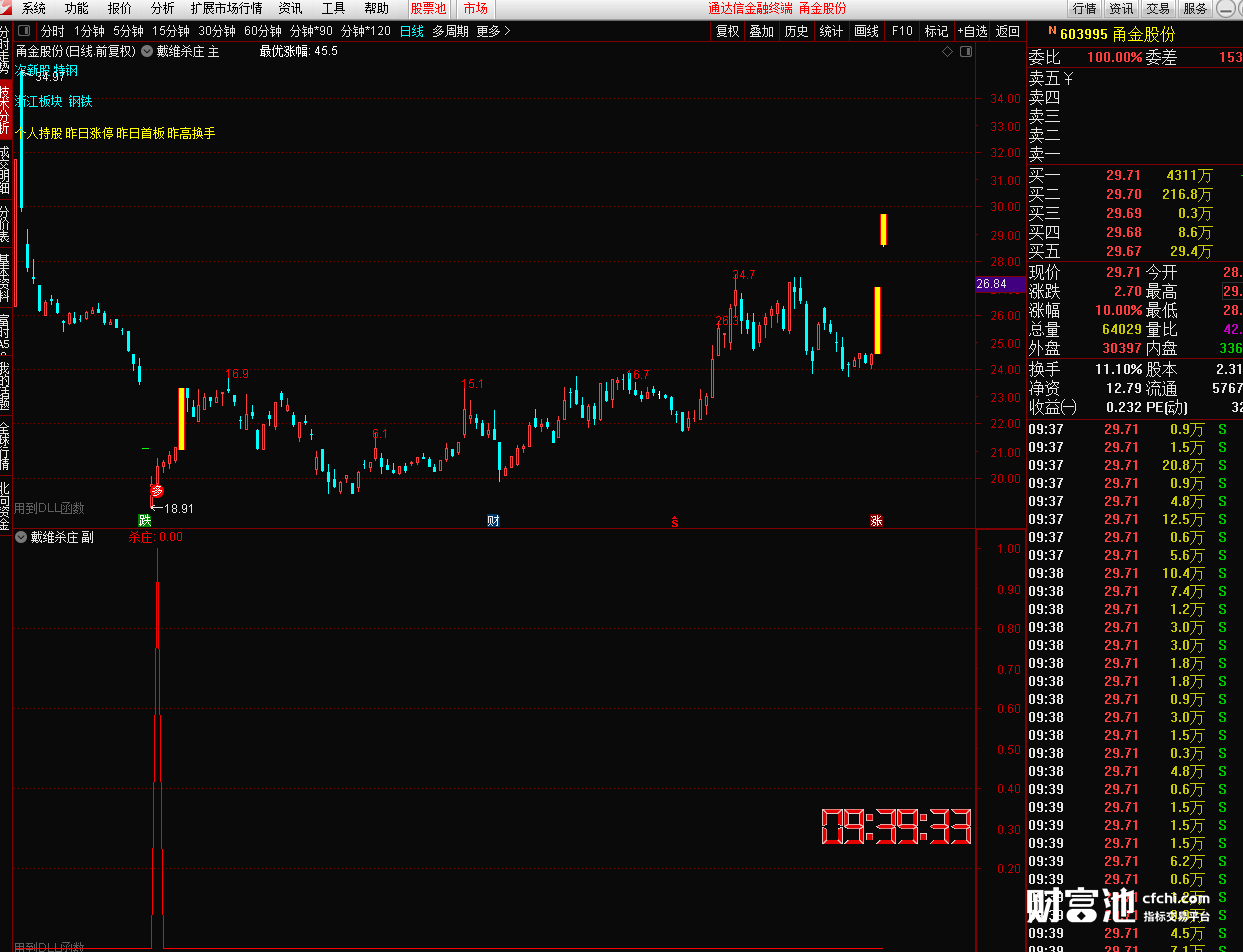Select the 多周期 view
Viewport: 1243px width, 952px height.
click(x=450, y=31)
